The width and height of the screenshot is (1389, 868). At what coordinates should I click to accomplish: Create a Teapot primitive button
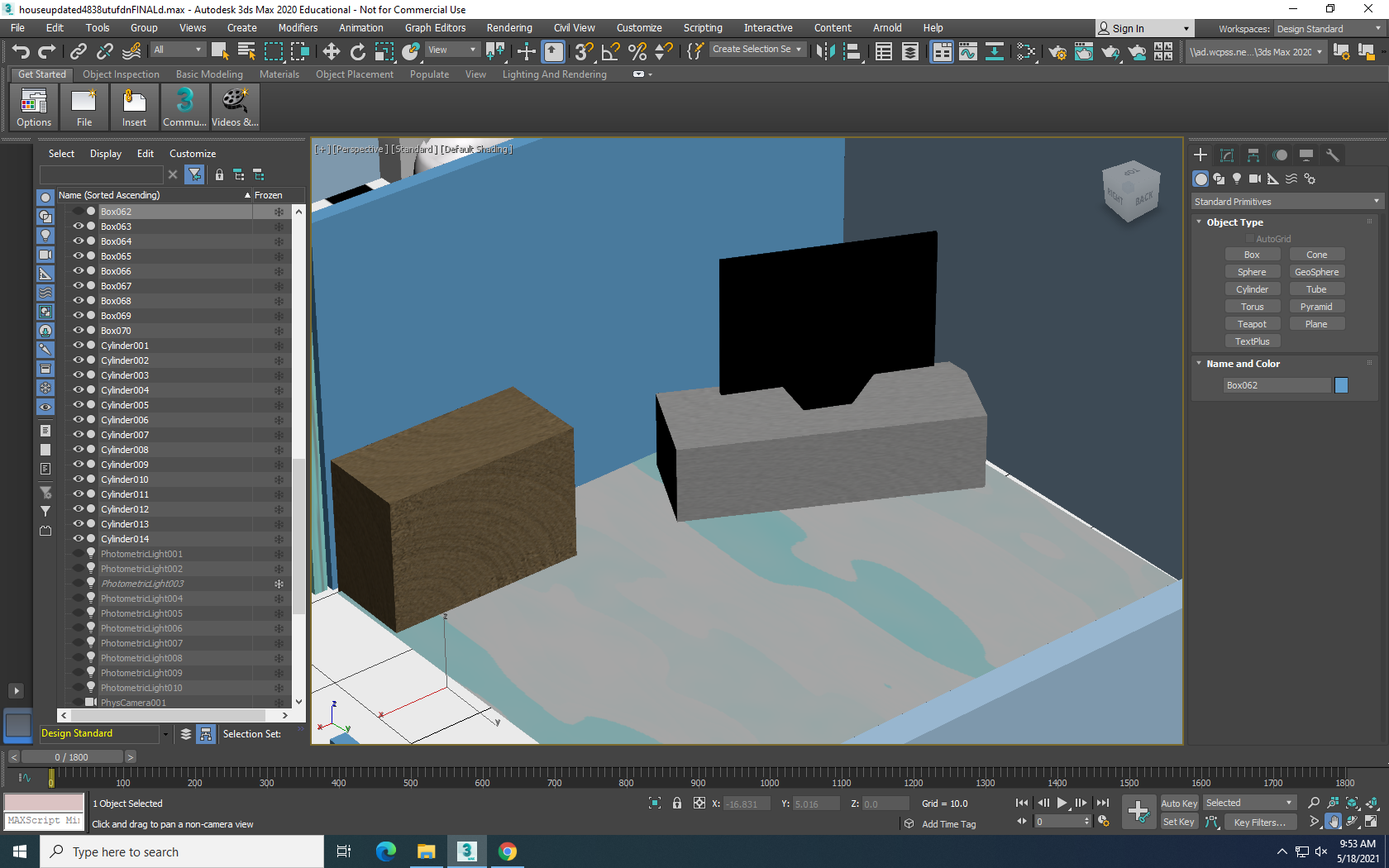1252,324
